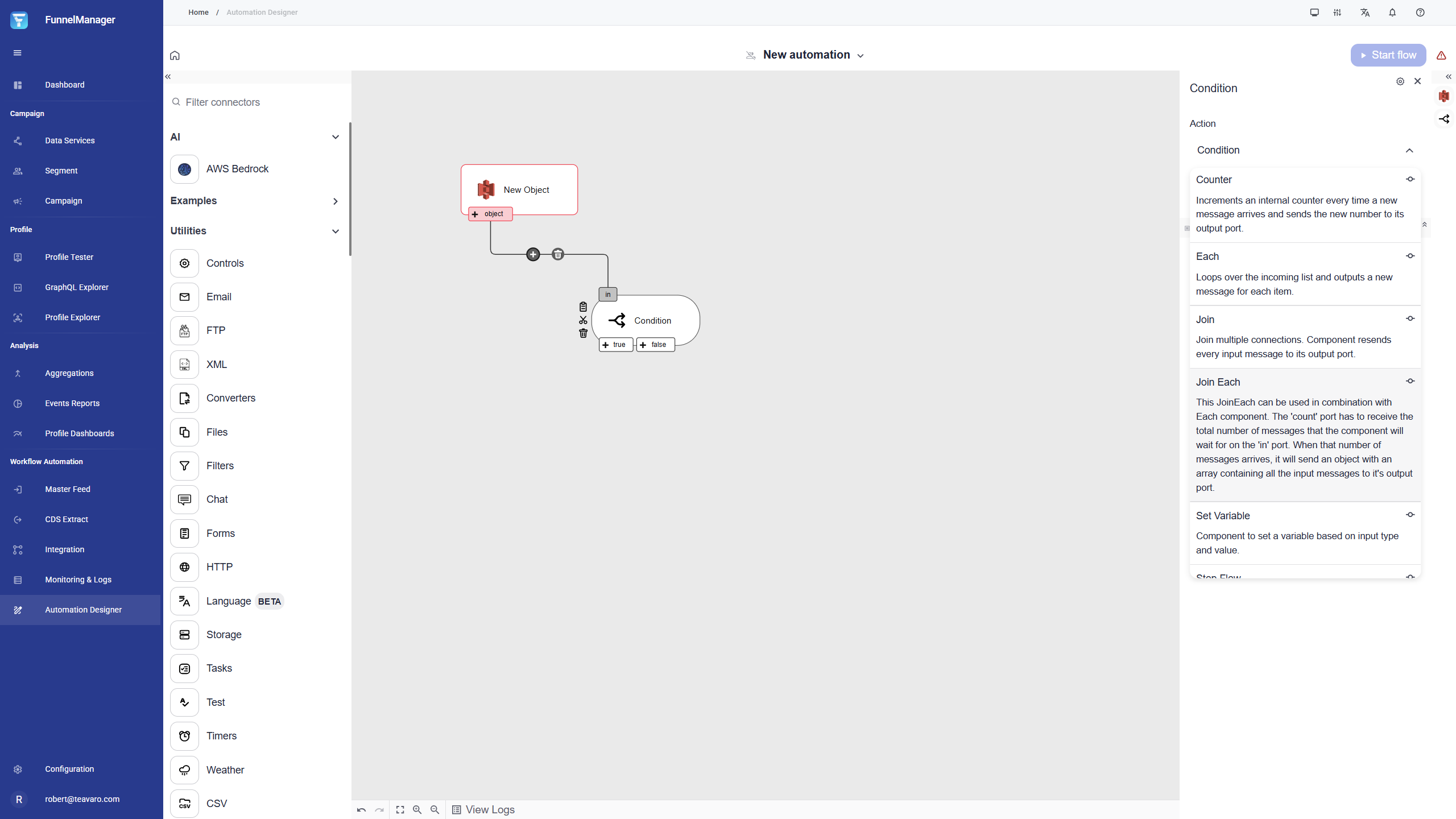Collapse the AI connectors section
This screenshot has height=819, width=1456.
click(336, 137)
